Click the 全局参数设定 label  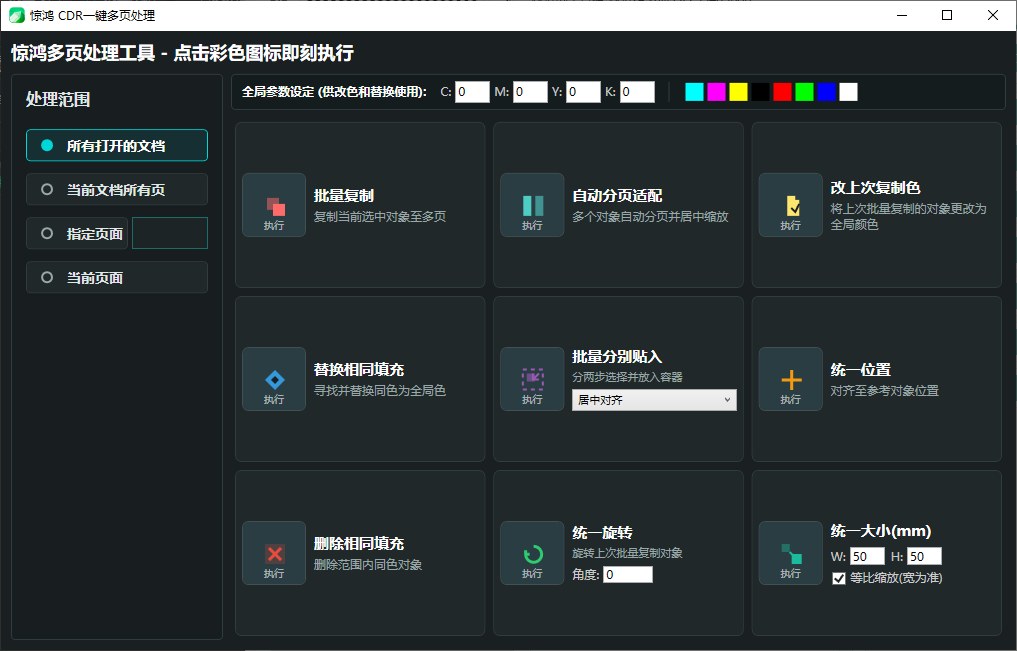pos(334,92)
